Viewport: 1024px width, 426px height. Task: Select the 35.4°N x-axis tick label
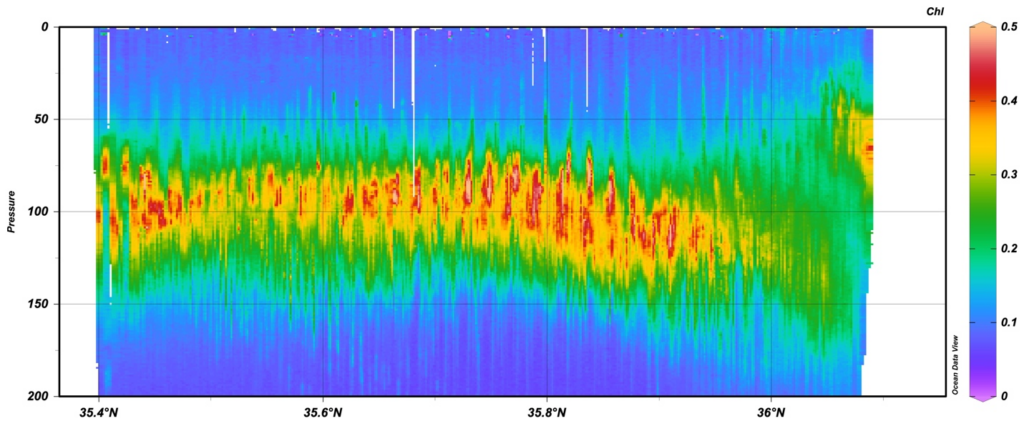98,412
